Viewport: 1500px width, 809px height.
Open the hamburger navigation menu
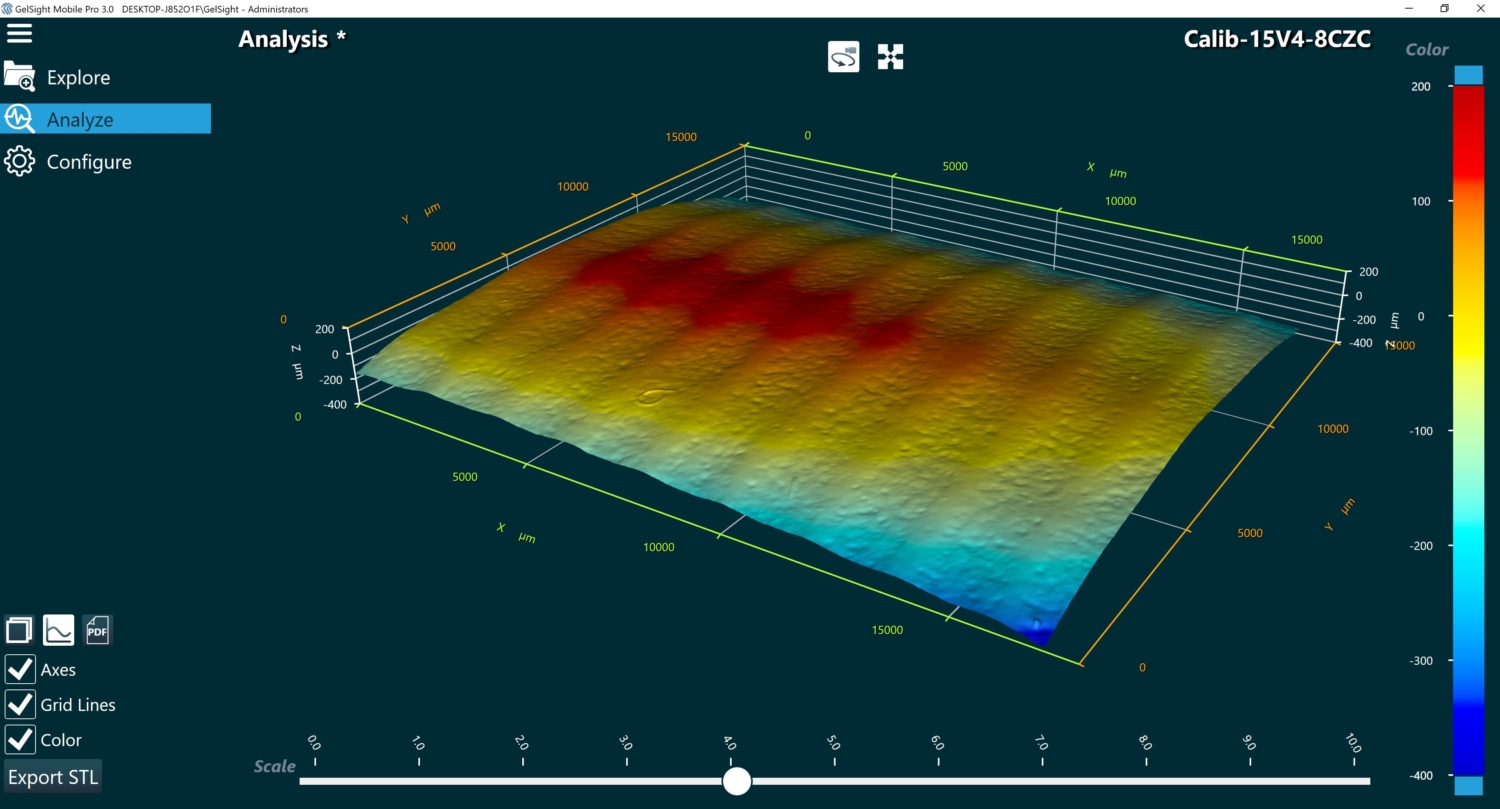[x=19, y=33]
